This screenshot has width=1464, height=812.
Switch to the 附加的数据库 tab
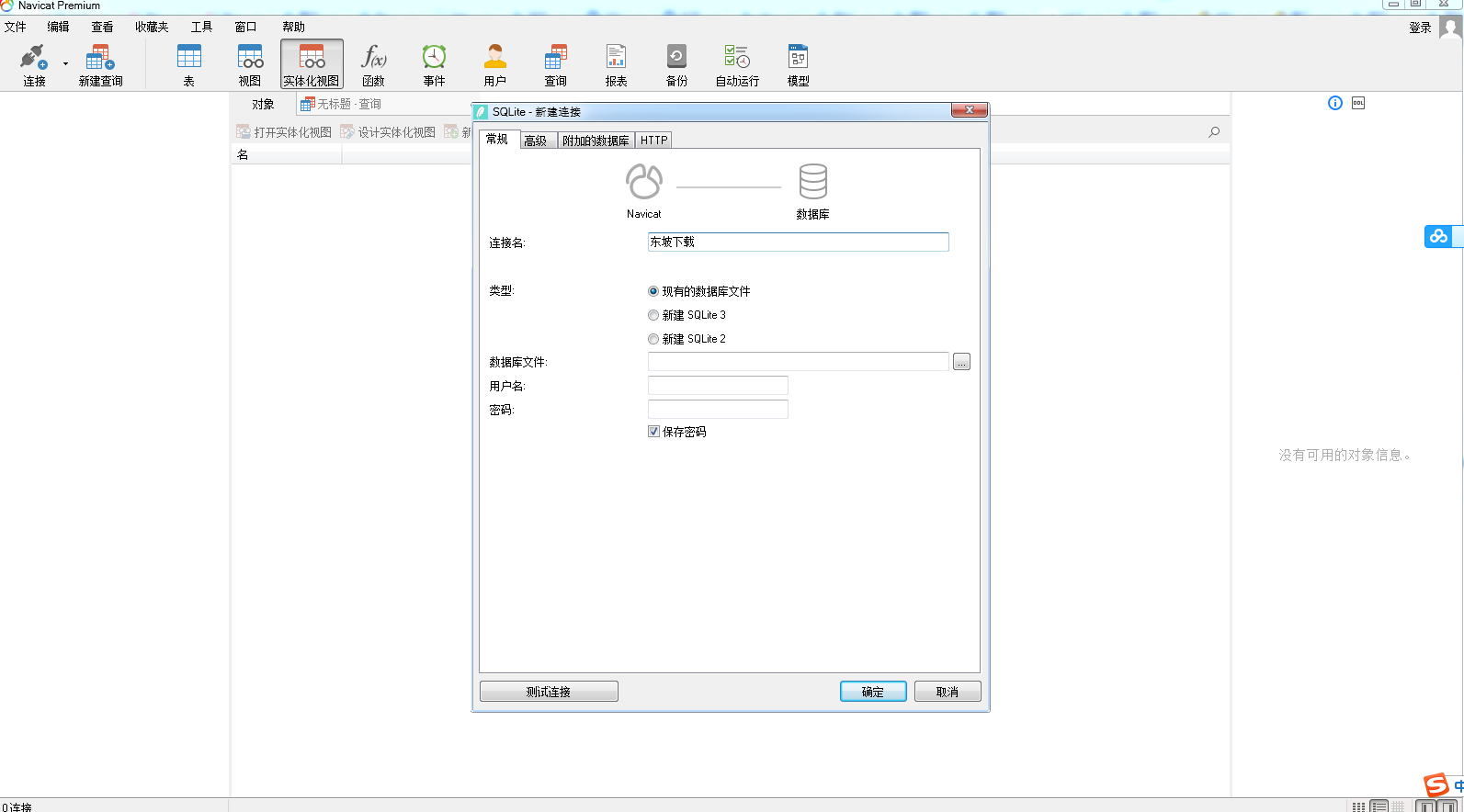(x=596, y=141)
